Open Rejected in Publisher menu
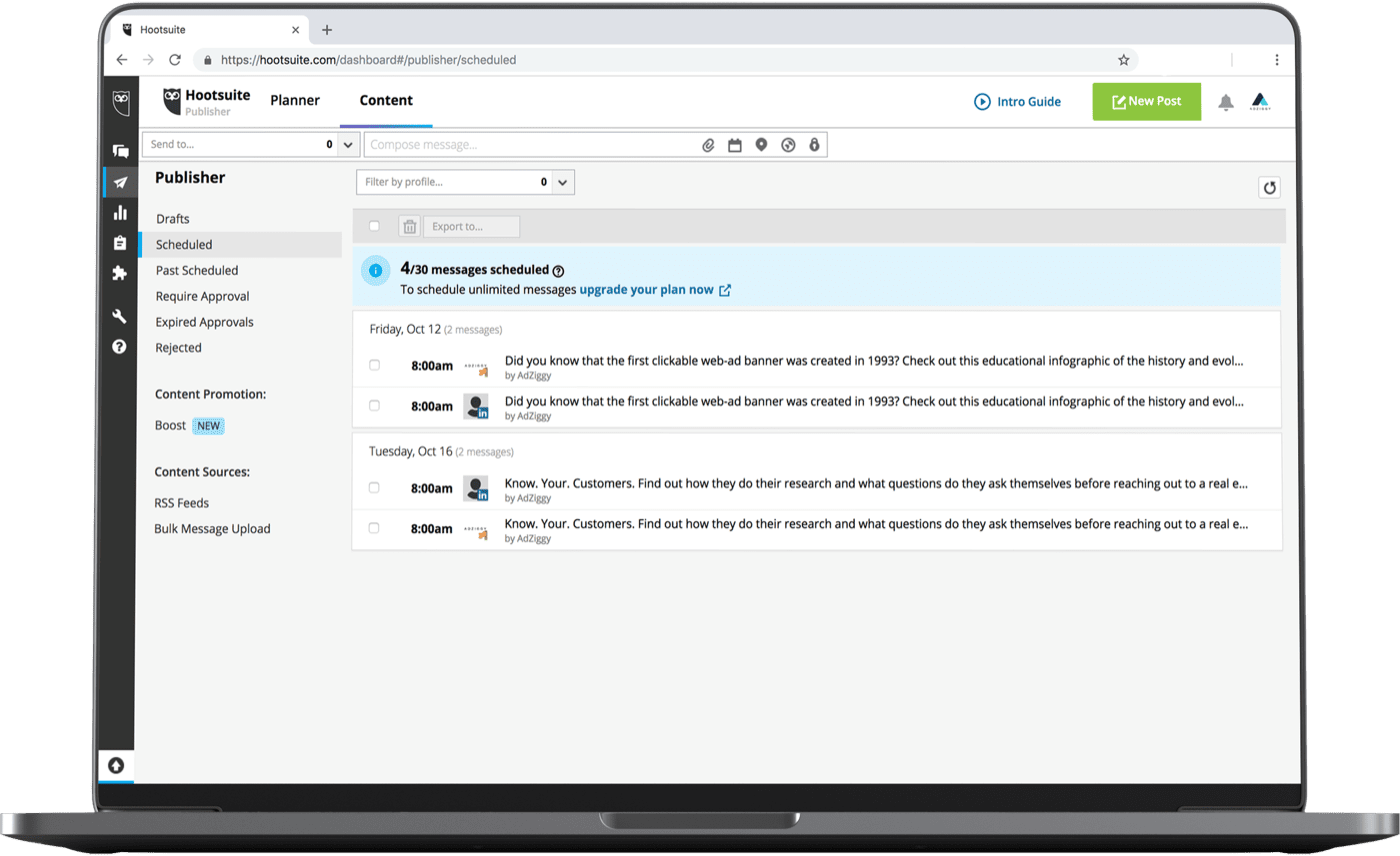This screenshot has width=1400, height=856. coord(178,349)
